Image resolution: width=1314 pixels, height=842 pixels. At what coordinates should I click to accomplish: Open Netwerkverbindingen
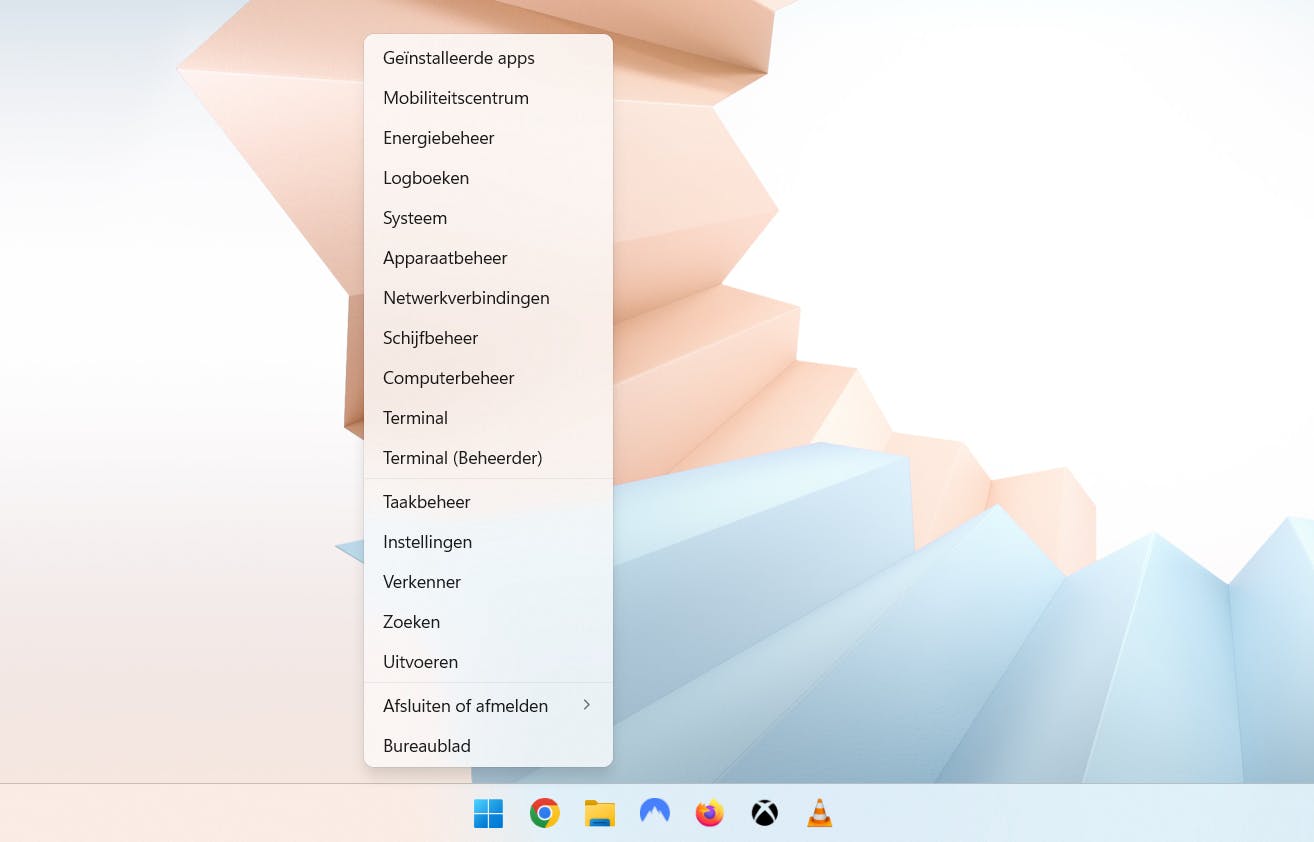466,297
